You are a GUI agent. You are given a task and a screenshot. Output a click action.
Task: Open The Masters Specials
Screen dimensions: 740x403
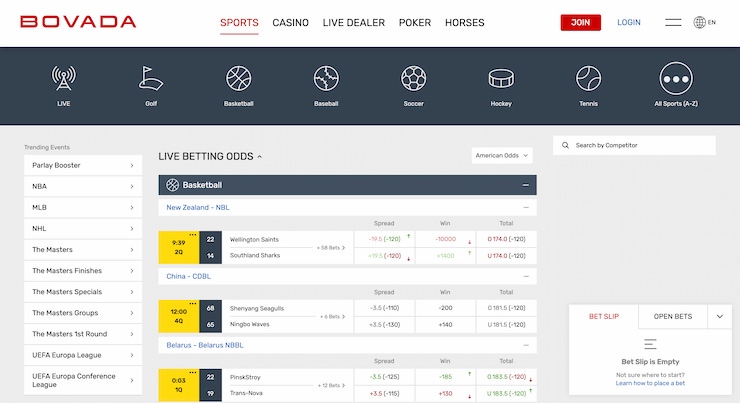(83, 292)
